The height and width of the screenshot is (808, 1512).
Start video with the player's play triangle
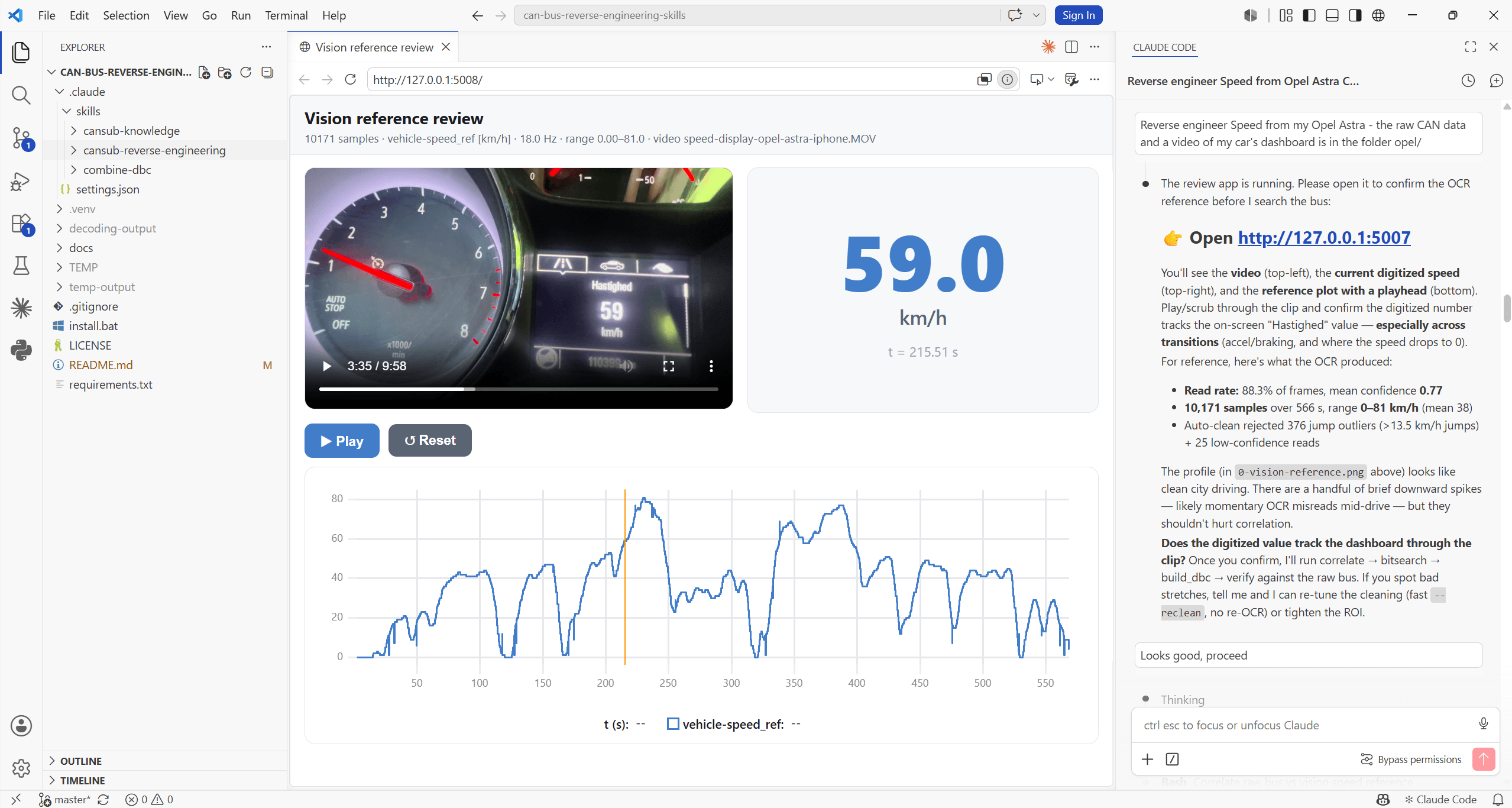coord(326,366)
